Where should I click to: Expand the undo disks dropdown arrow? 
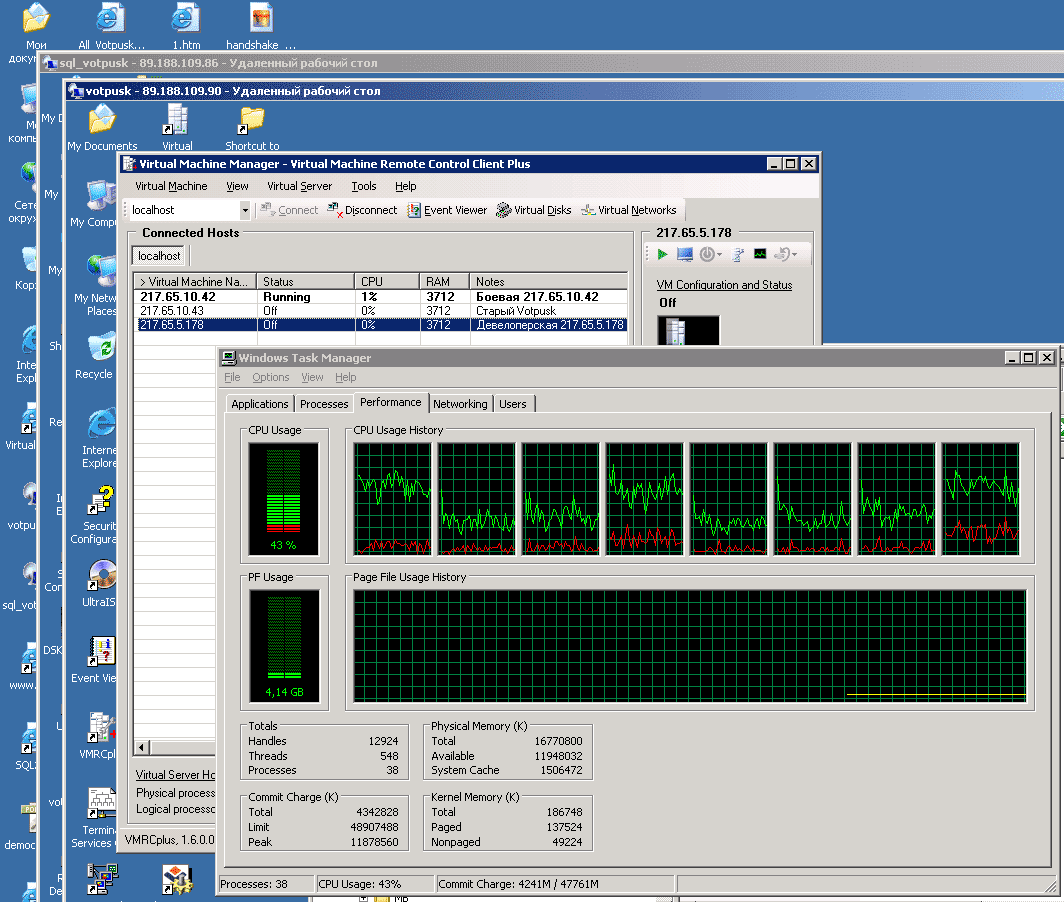794,255
